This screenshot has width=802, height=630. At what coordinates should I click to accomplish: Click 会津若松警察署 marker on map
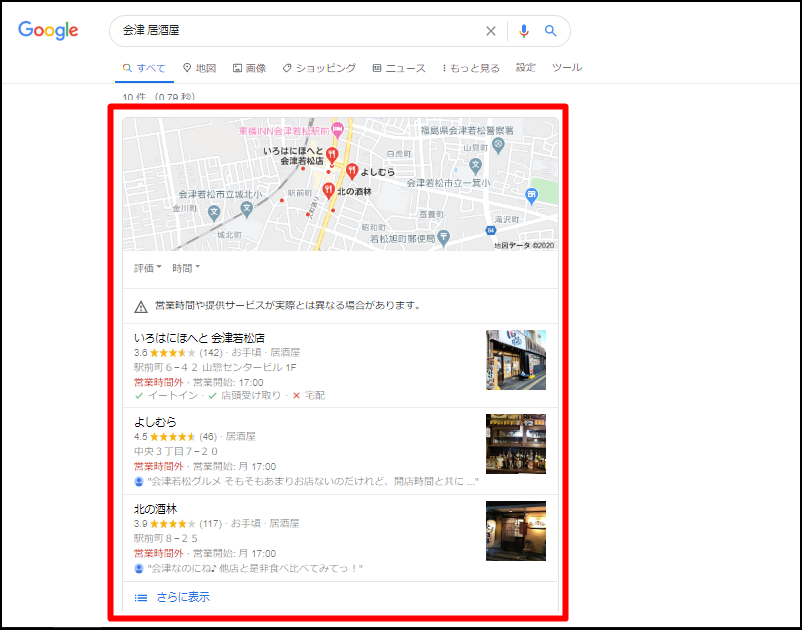498,146
